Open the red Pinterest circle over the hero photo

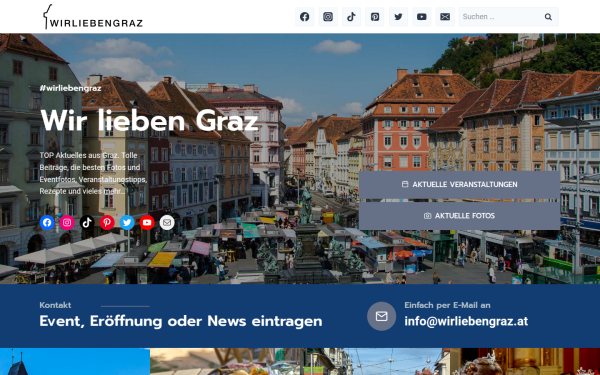[x=107, y=223]
